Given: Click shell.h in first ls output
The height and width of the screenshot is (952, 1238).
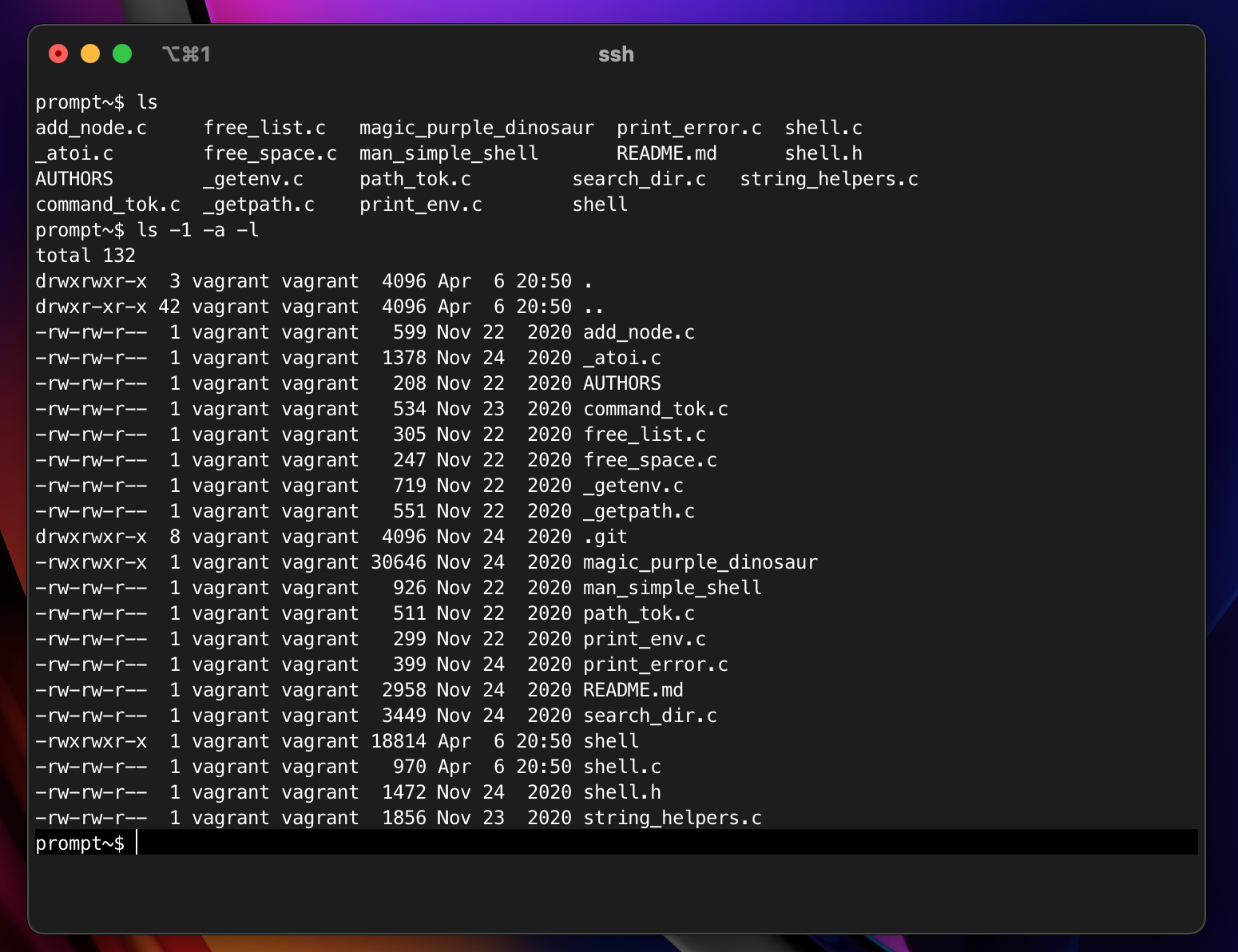Looking at the screenshot, I should (823, 153).
